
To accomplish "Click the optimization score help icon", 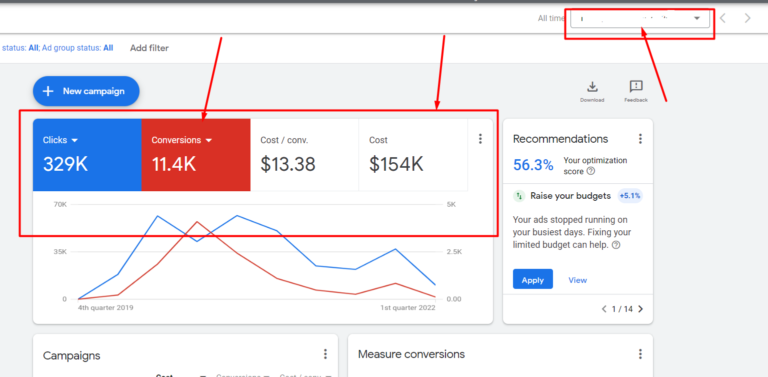I will click(591, 171).
